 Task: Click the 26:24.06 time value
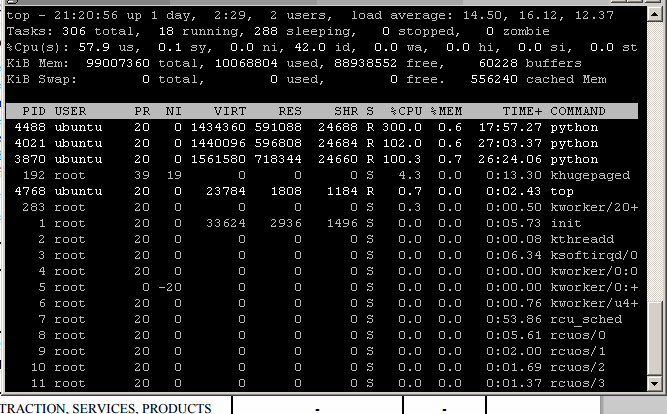click(x=510, y=160)
